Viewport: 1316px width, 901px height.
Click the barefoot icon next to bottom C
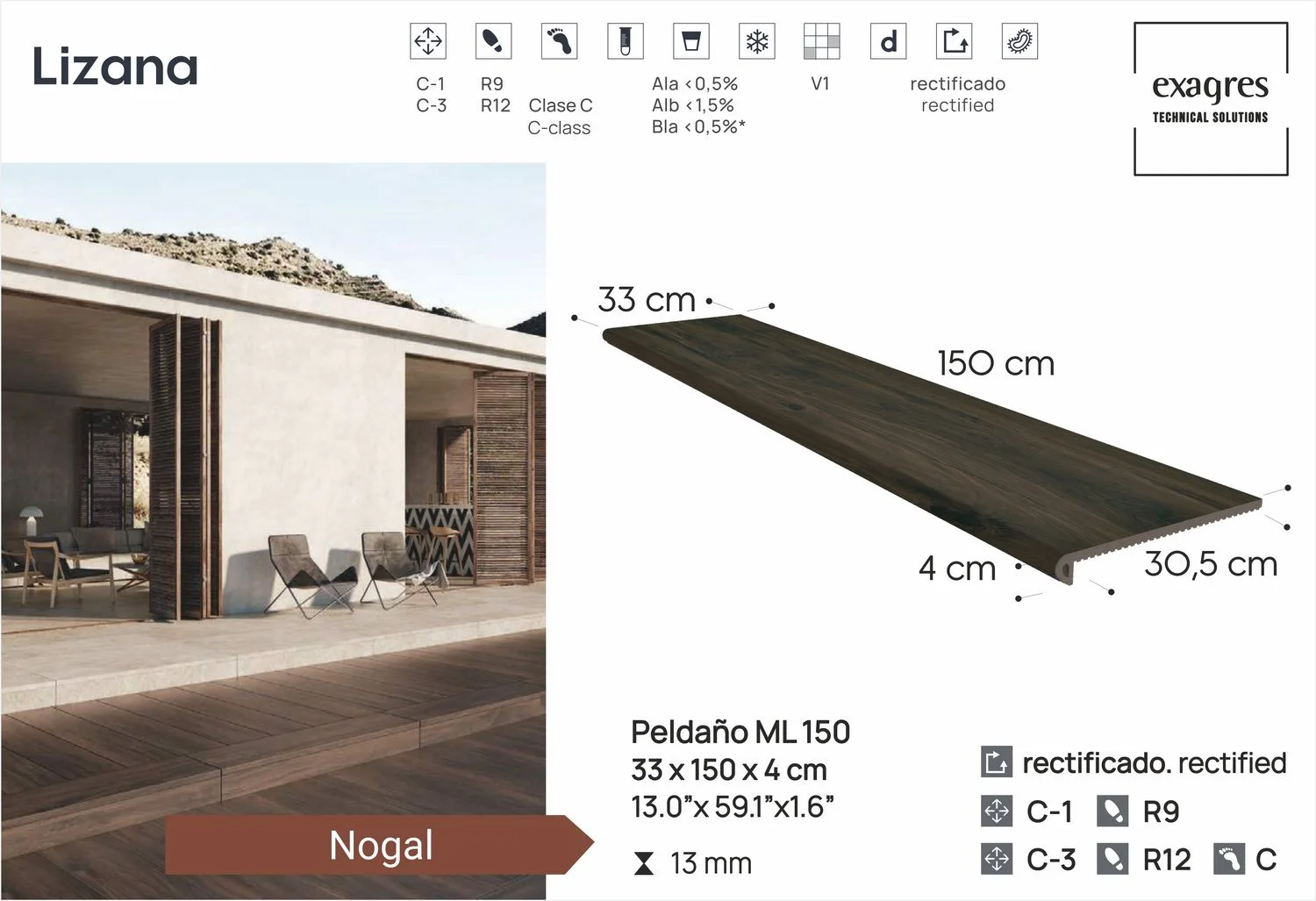pos(1229,859)
